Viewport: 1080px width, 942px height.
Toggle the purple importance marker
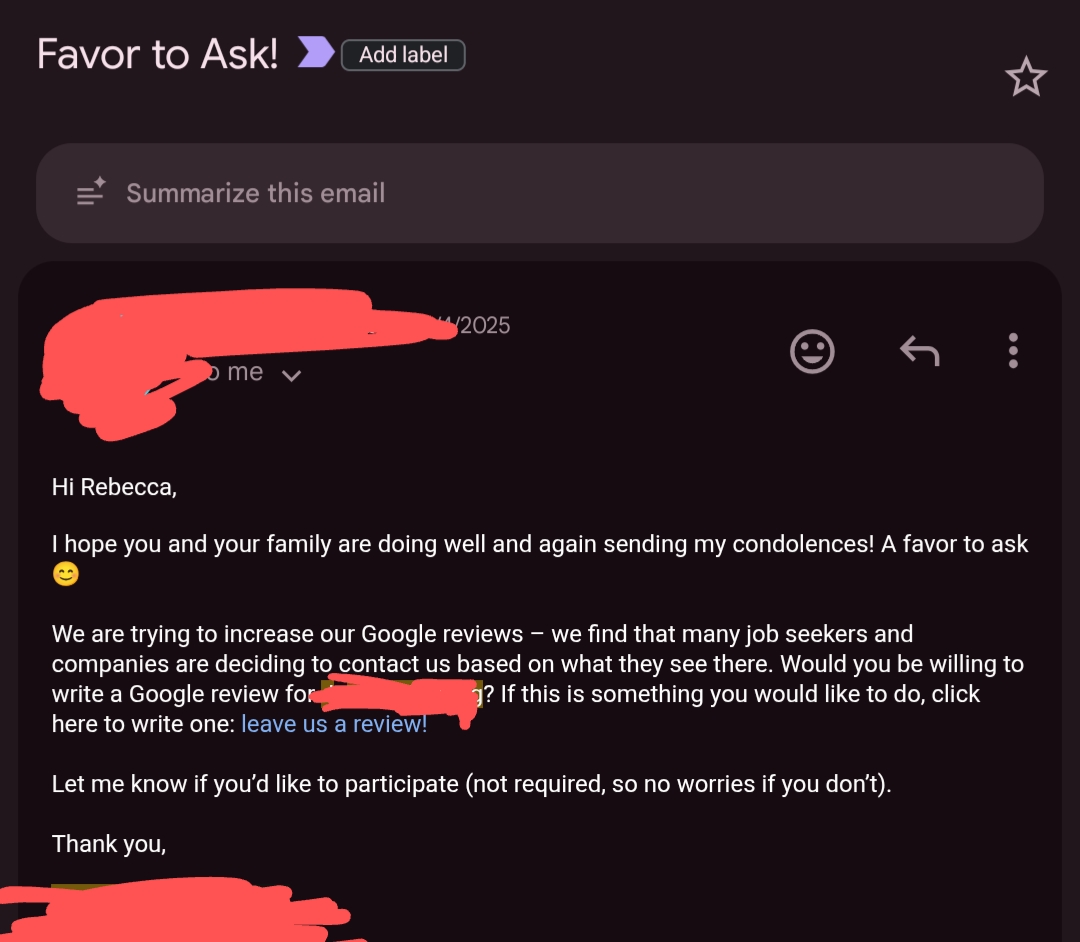click(x=316, y=54)
